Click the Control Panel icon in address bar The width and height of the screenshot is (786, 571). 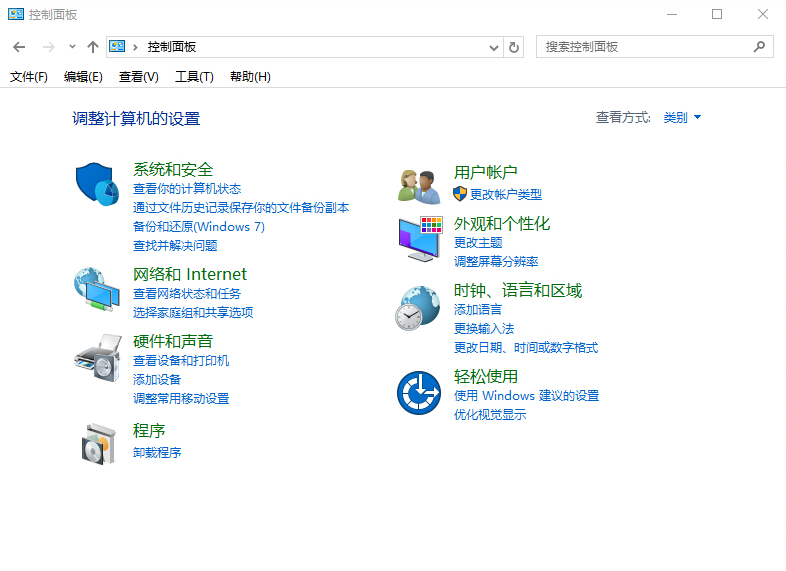point(117,47)
